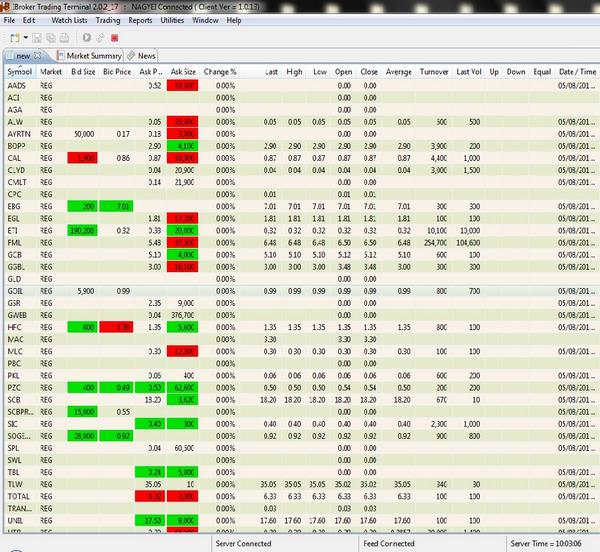This screenshot has height=552, width=600.
Task: Click the Broker Trading Terminal app icon in title bar
Action: (x=5, y=6)
